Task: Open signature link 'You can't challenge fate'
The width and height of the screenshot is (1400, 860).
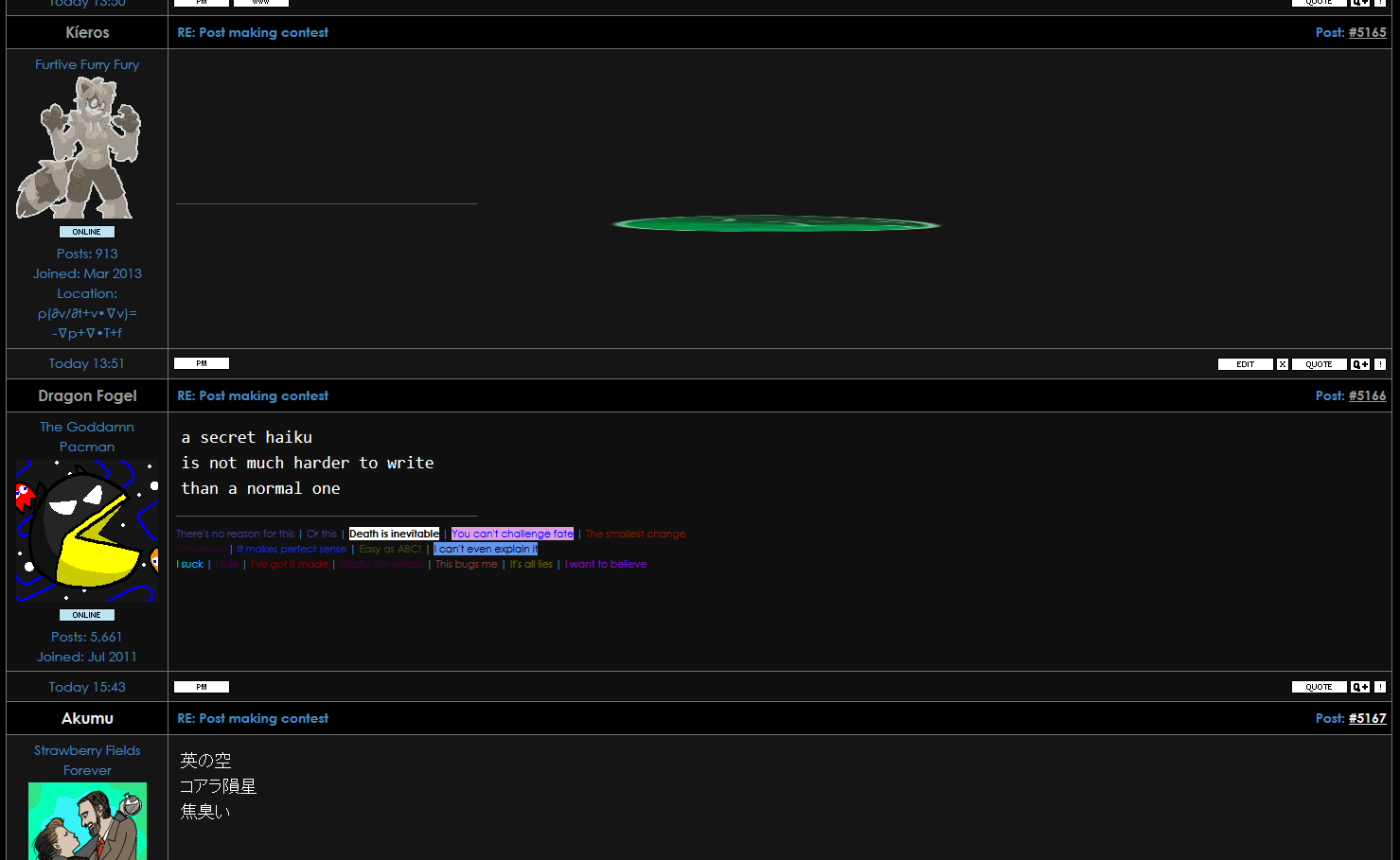Action: [x=512, y=534]
